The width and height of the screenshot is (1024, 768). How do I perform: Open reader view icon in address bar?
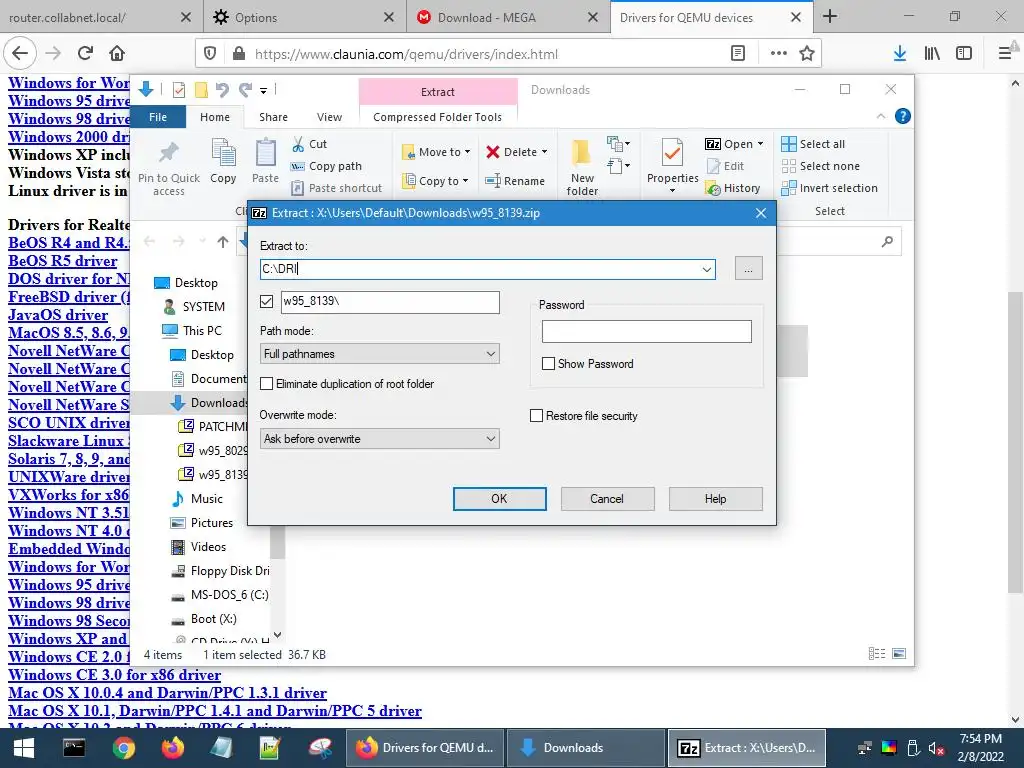pyautogui.click(x=738, y=54)
